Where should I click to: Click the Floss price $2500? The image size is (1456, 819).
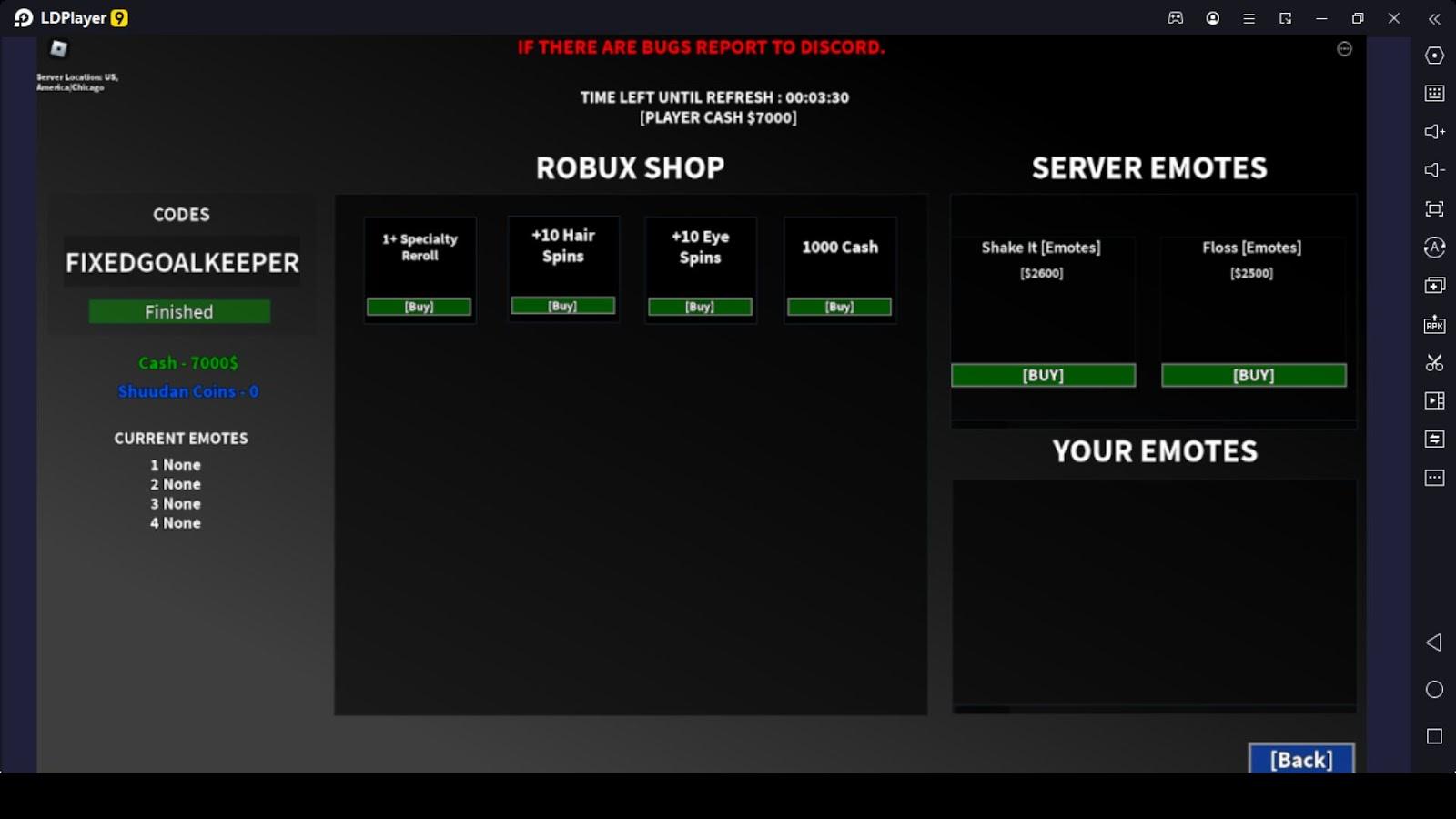(1251, 273)
